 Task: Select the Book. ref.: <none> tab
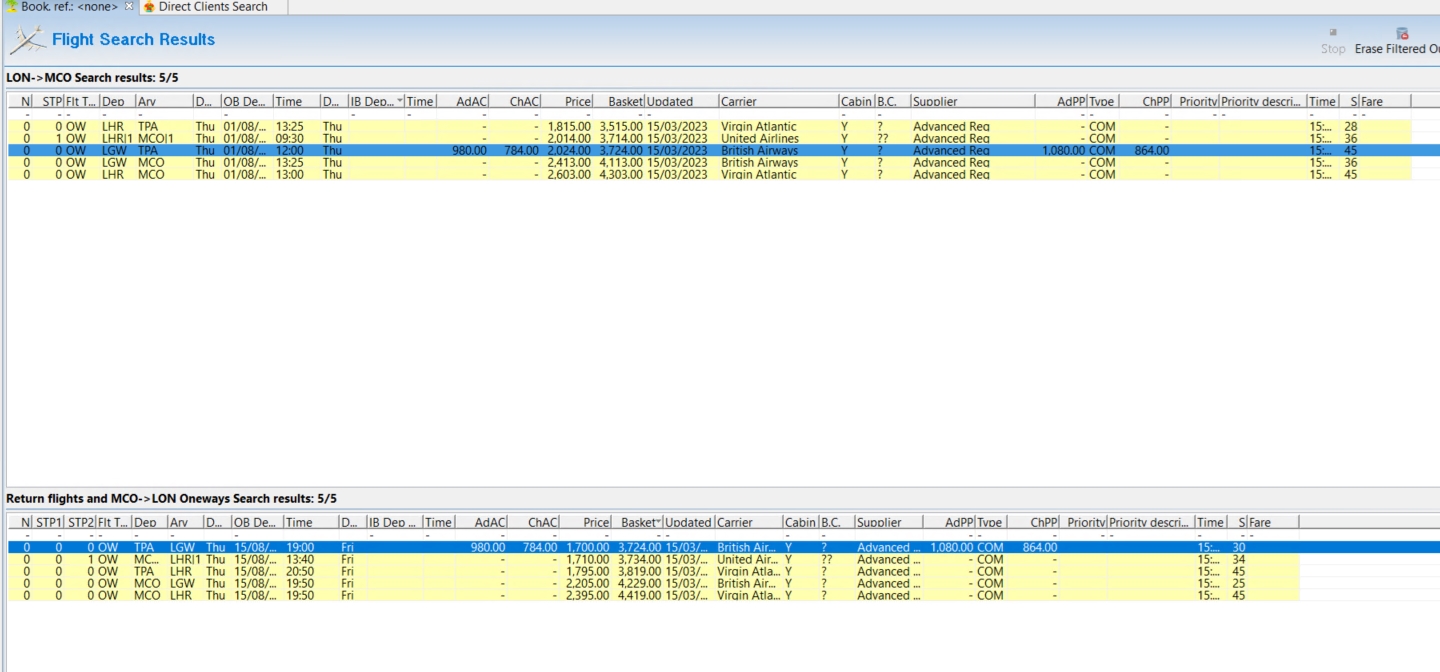69,7
